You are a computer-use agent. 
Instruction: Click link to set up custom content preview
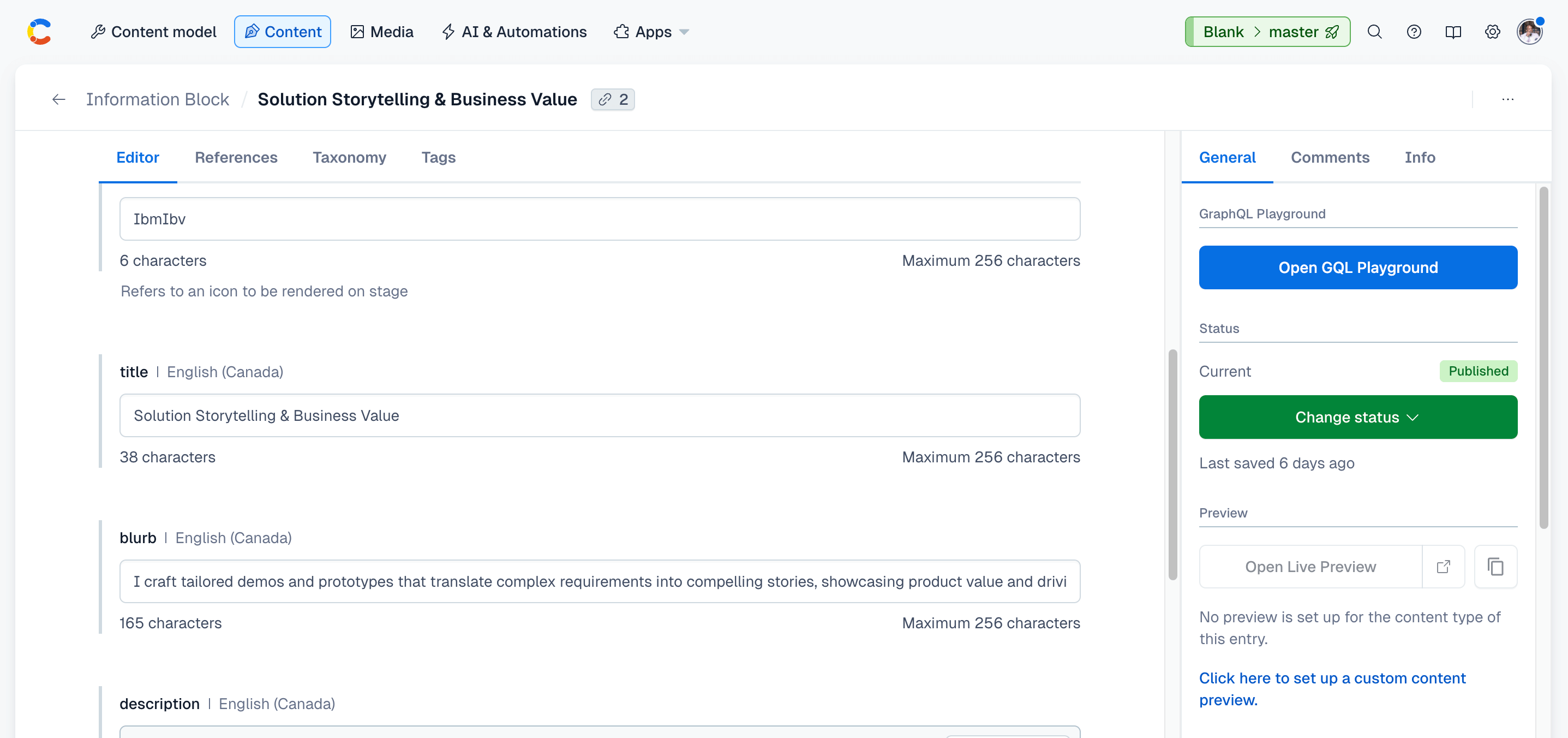click(x=1332, y=678)
